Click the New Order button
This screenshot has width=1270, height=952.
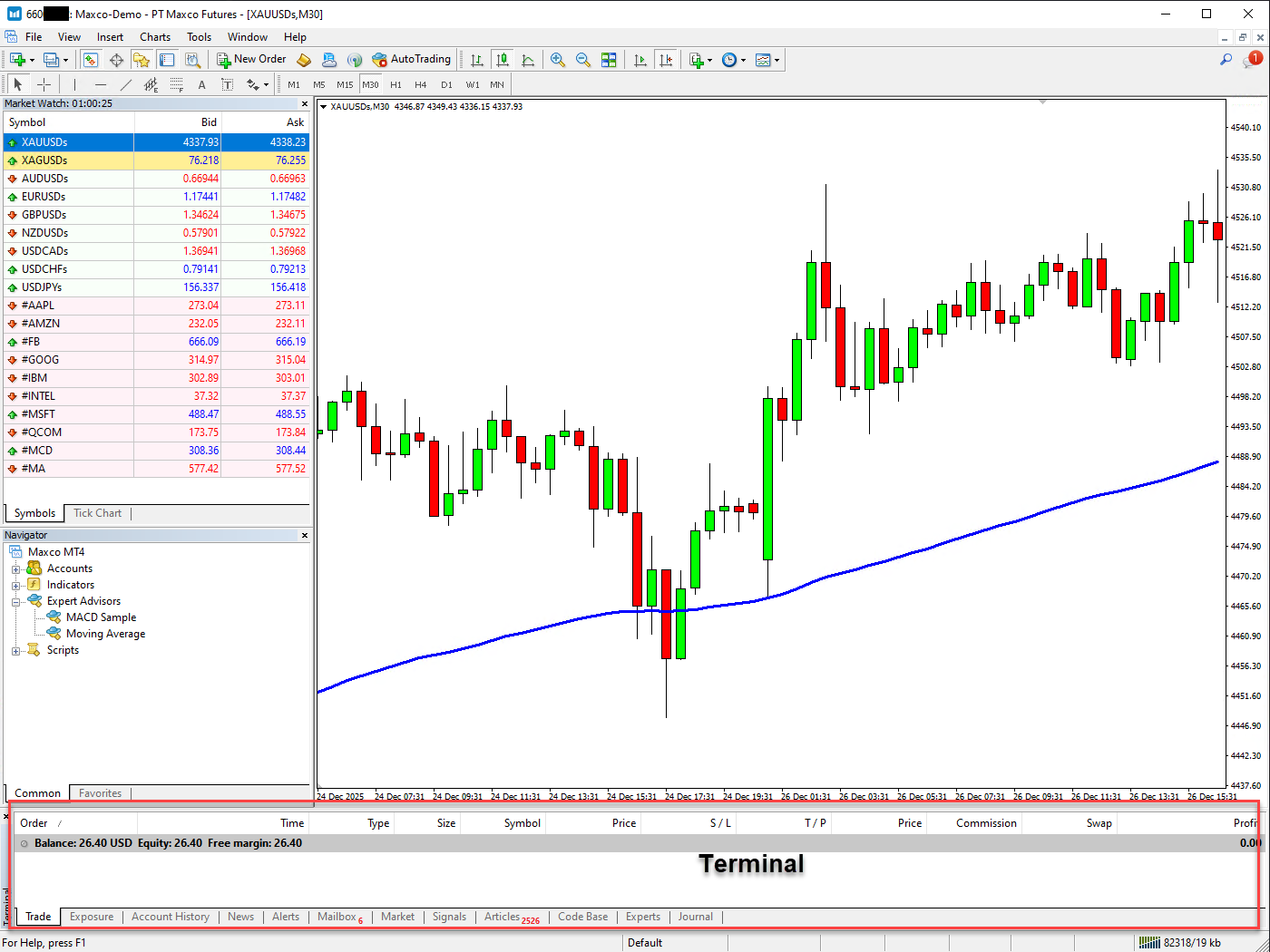tap(251, 60)
